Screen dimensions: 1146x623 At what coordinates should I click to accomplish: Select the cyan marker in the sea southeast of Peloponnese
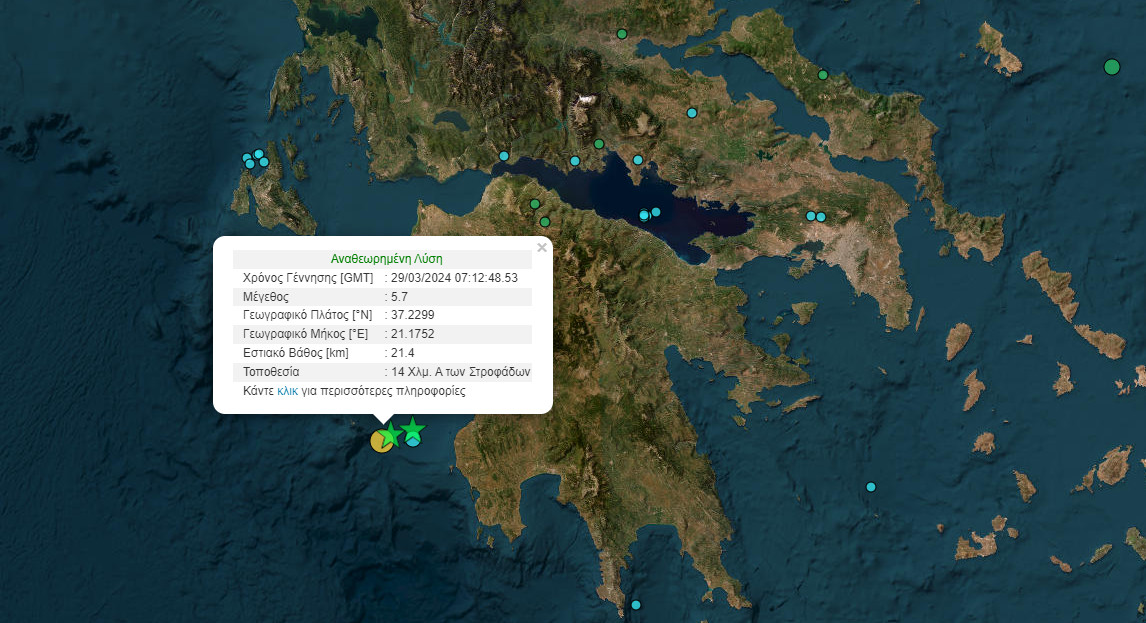tap(870, 487)
